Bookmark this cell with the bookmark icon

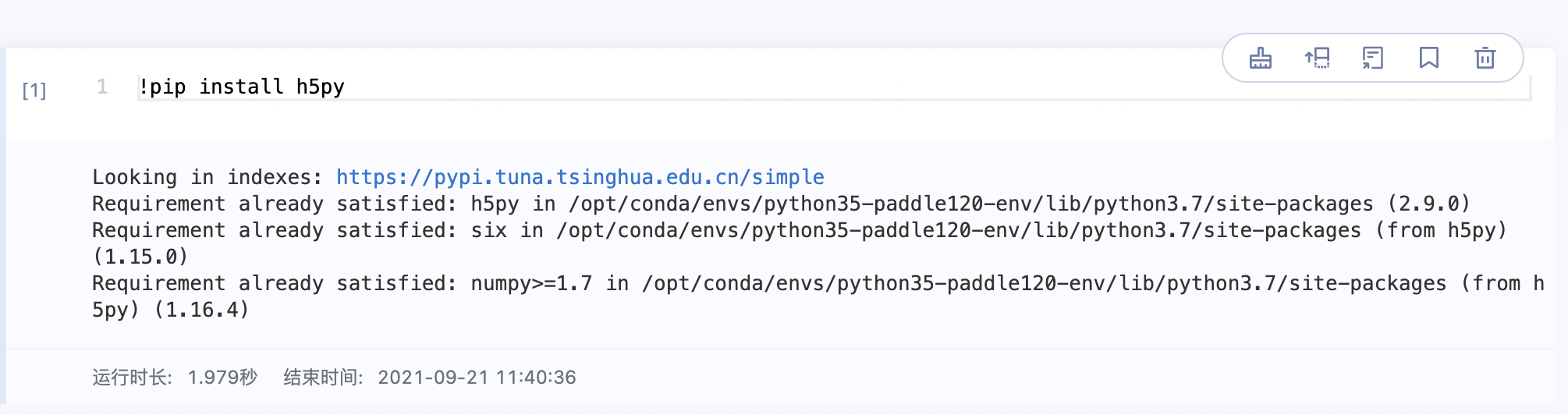pyautogui.click(x=1429, y=58)
